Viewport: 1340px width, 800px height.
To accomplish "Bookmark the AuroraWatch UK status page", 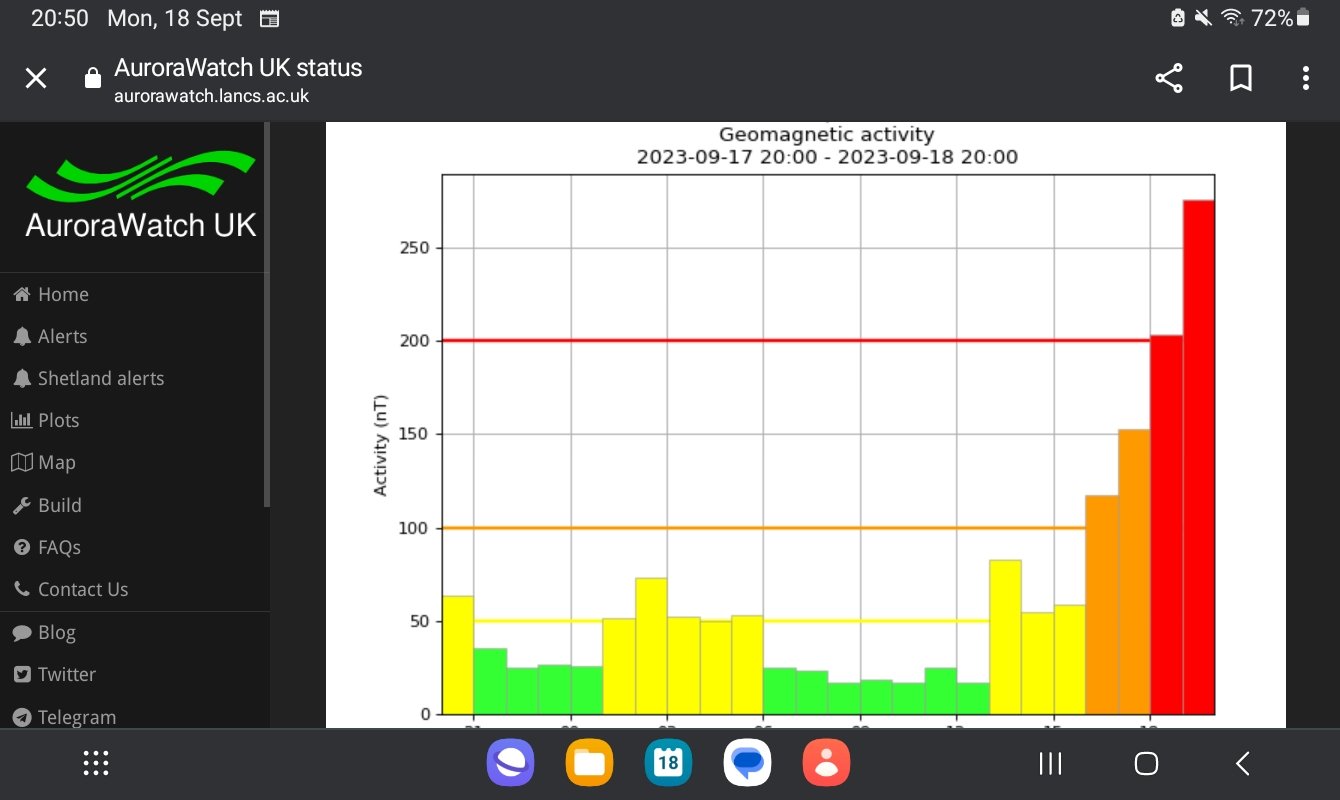I will click(1240, 78).
